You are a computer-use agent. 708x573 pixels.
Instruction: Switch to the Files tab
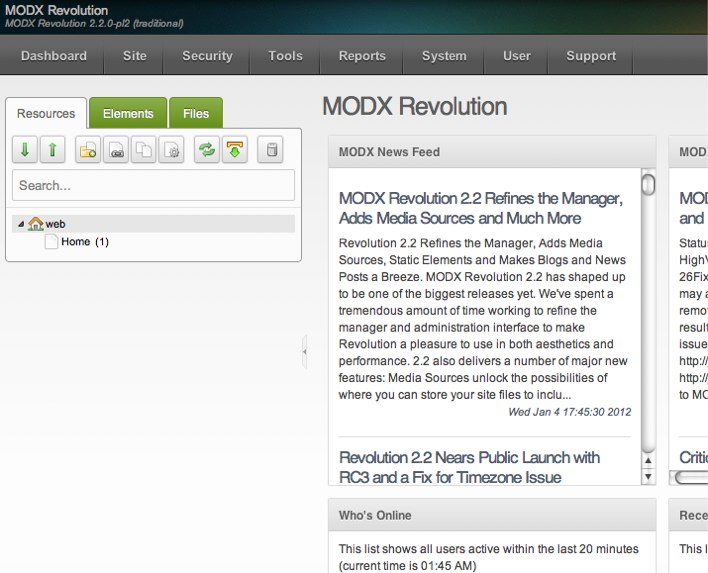click(x=196, y=113)
